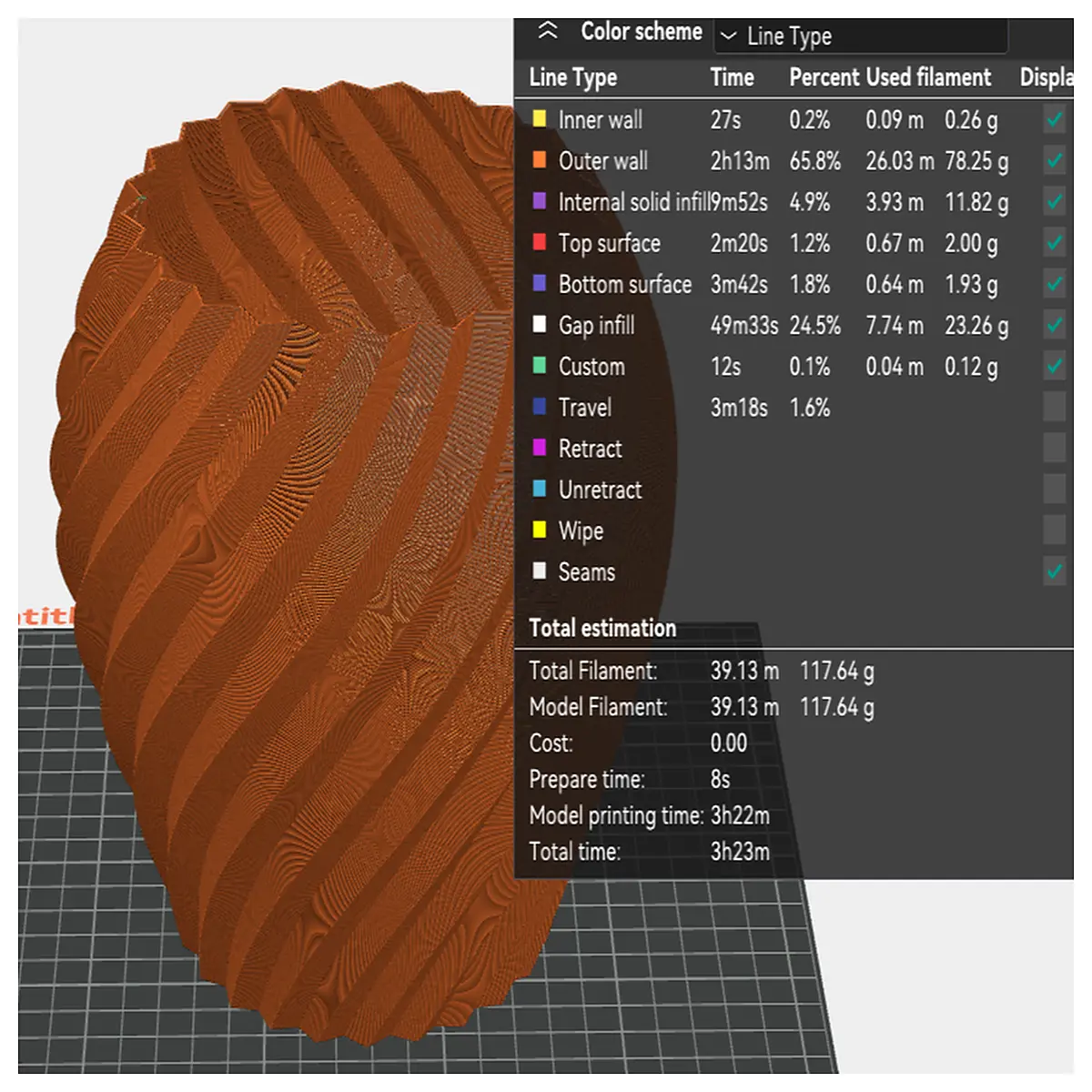
Task: Click the Custom green color swatch
Action: click(540, 365)
